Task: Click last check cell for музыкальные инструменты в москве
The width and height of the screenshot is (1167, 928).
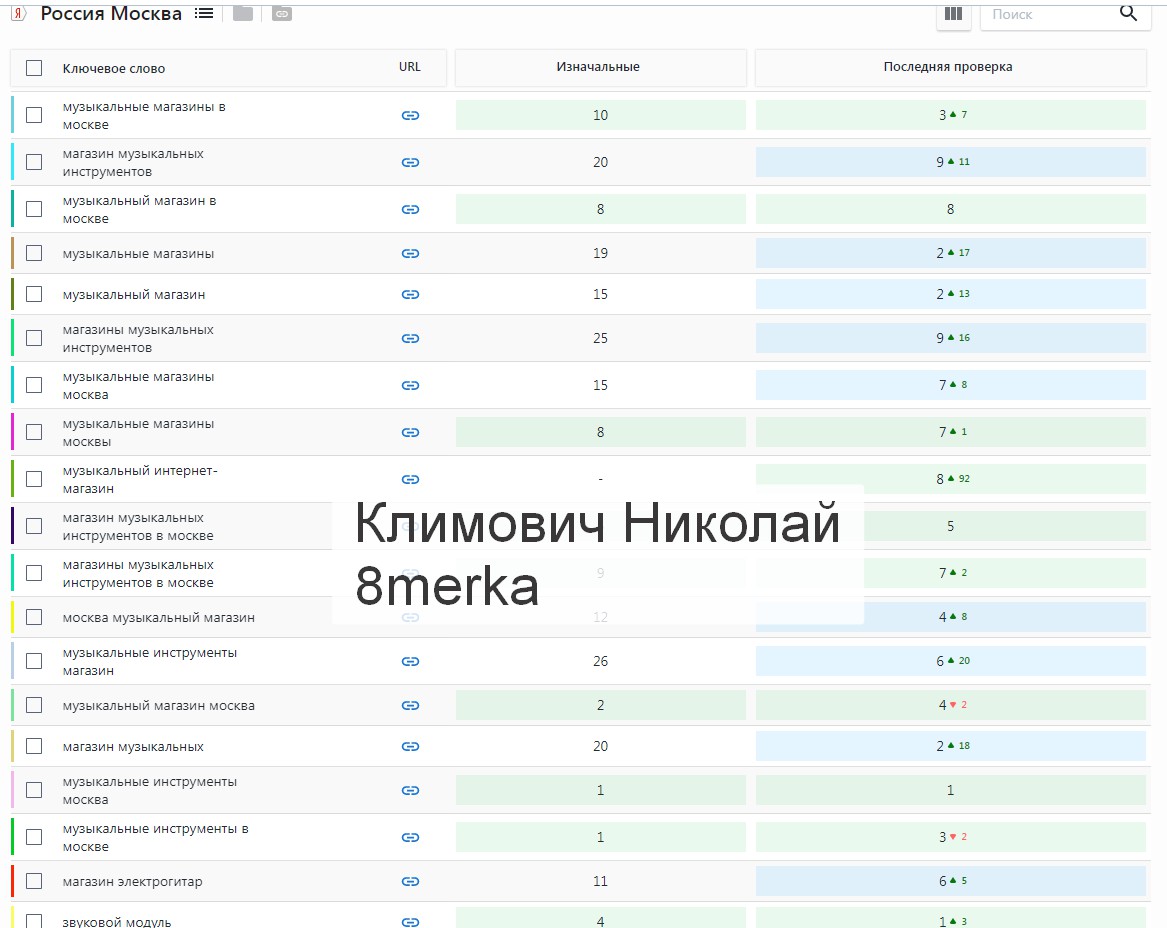Action: pyautogui.click(x=951, y=836)
